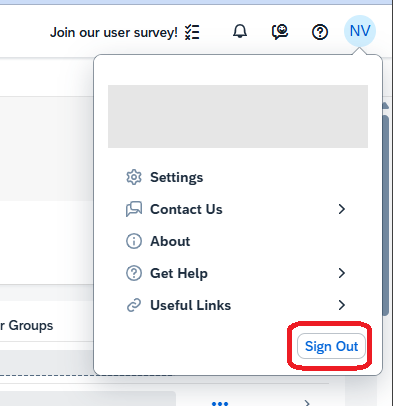This screenshot has width=393, height=406.
Task: Expand the Get Help submenu arrow
Action: point(341,273)
